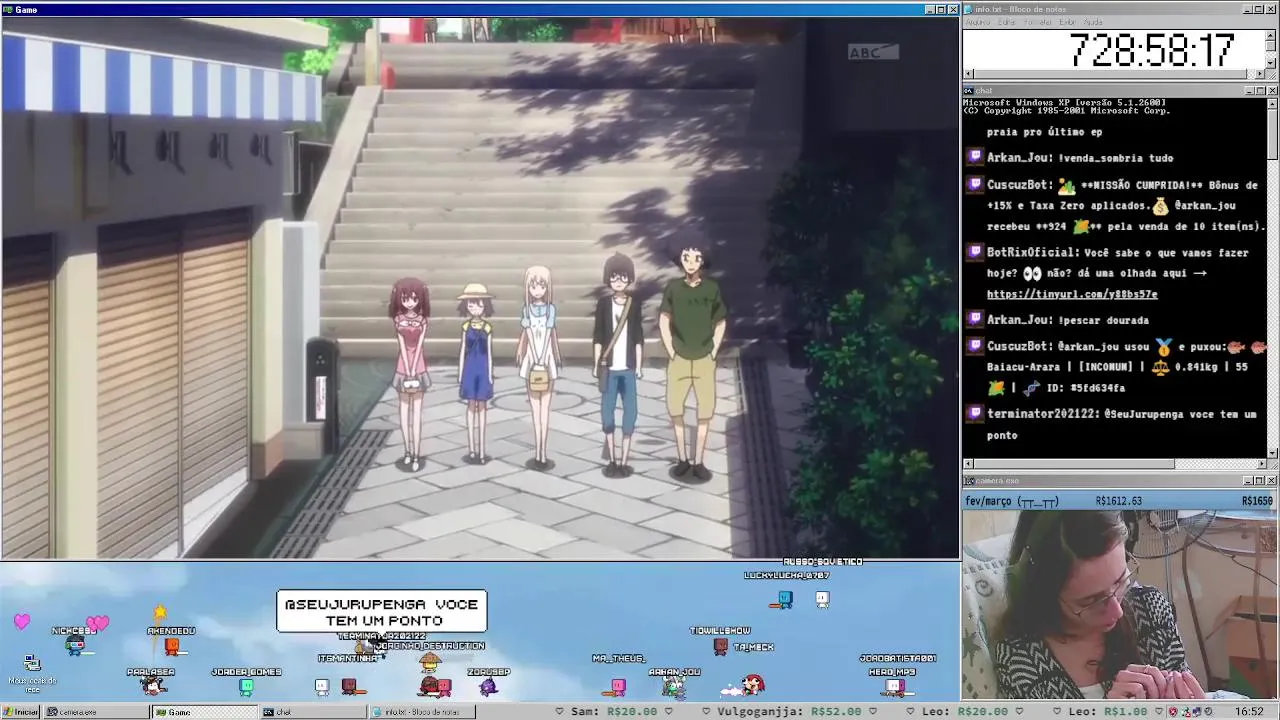Click the R$1612.63 amount in camera window
This screenshot has width=1280, height=720.
point(1118,501)
